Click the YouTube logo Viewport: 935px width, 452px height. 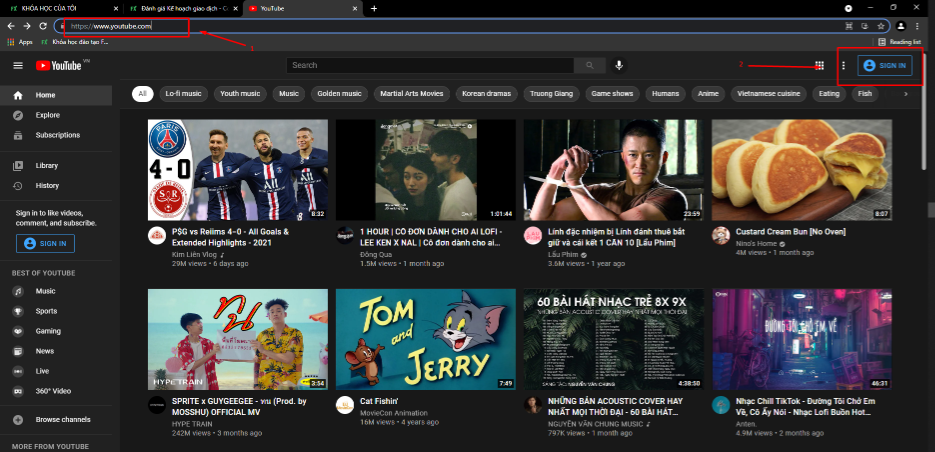[x=57, y=66]
